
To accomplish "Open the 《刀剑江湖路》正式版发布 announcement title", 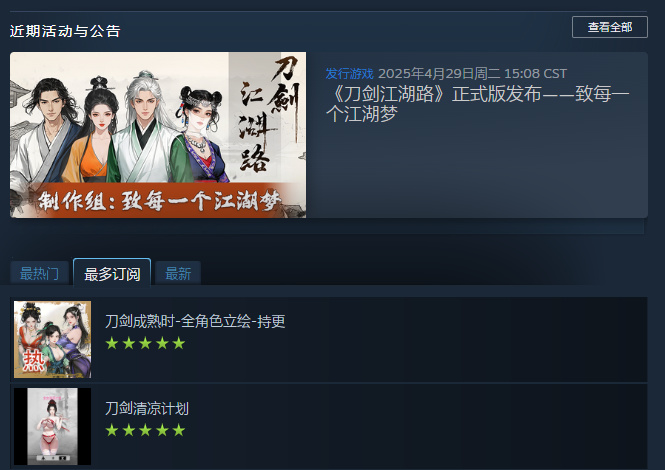I will tap(477, 104).
